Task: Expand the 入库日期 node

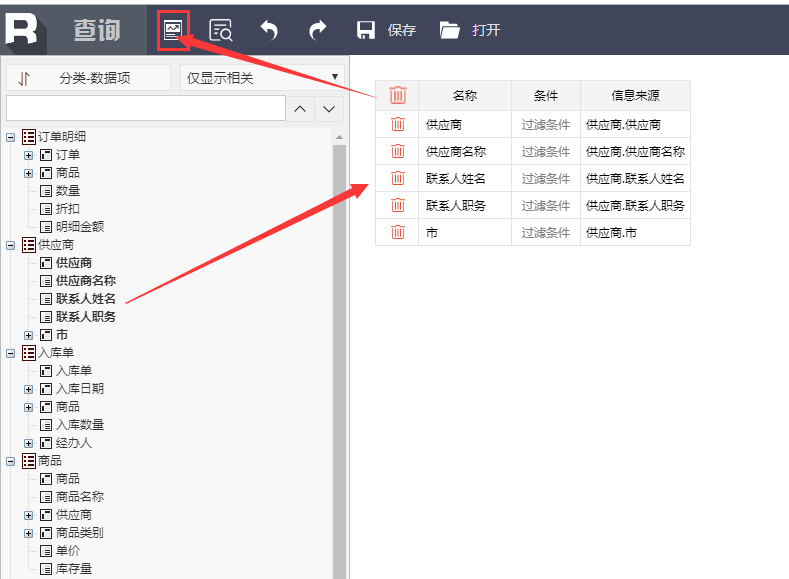Action: coord(28,389)
